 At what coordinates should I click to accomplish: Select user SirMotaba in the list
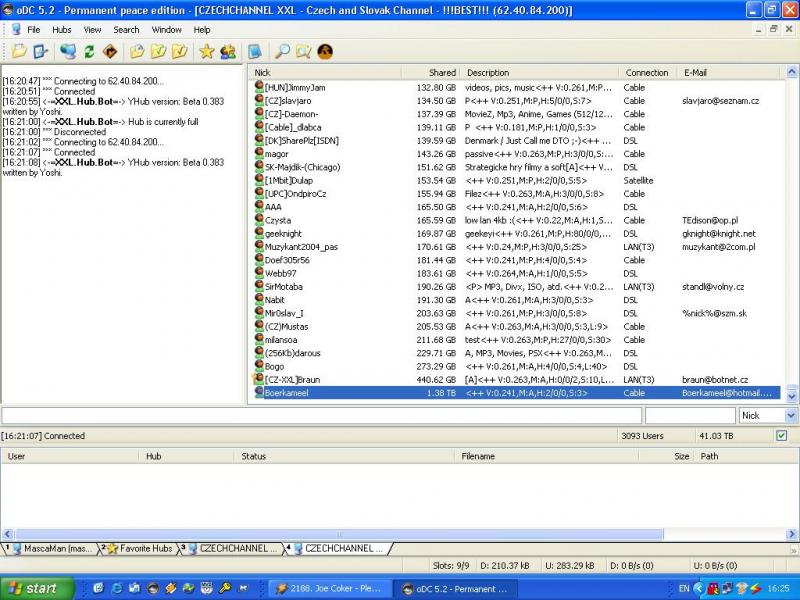pyautogui.click(x=284, y=286)
